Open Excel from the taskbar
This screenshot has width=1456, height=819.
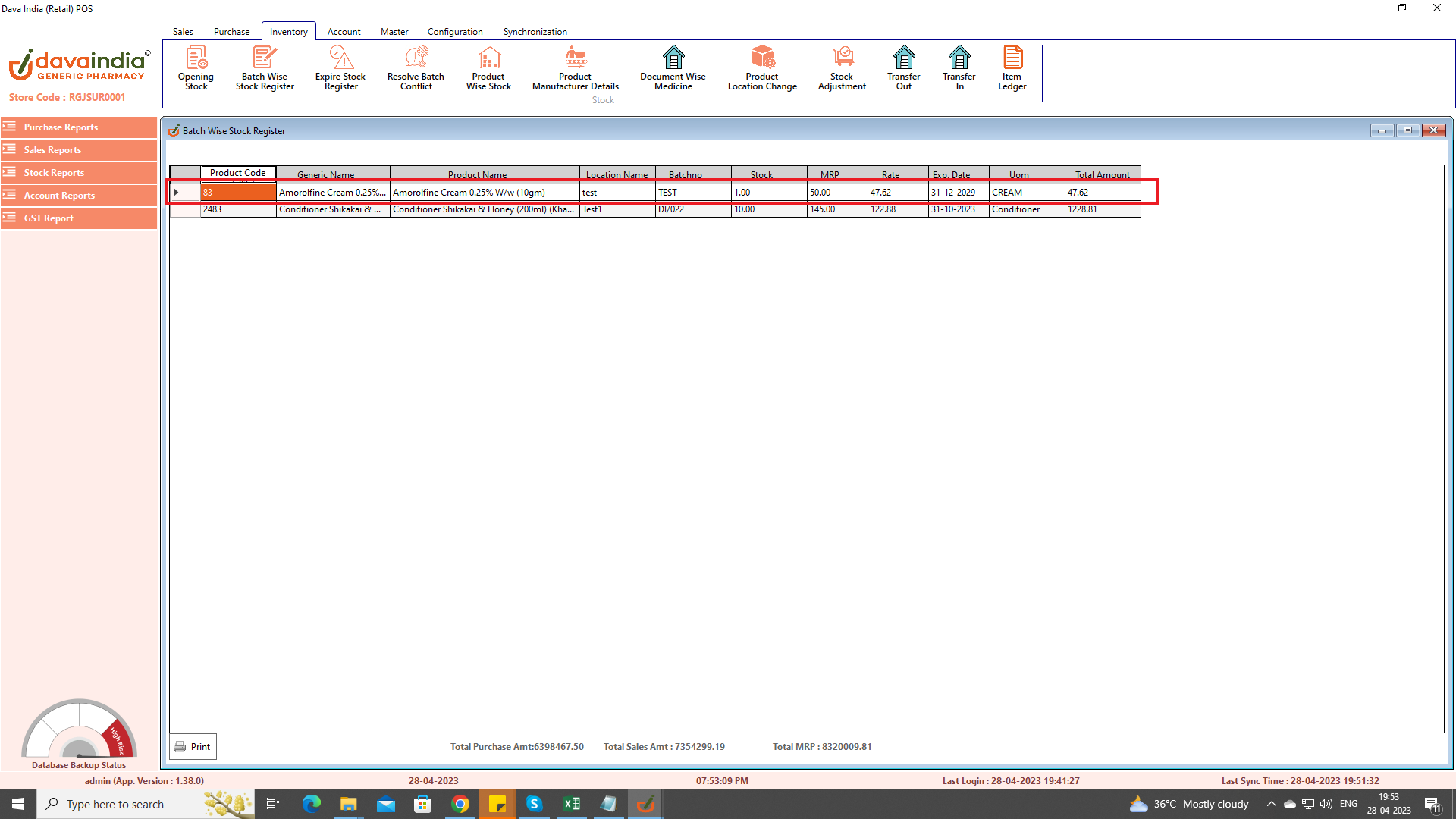coord(572,804)
